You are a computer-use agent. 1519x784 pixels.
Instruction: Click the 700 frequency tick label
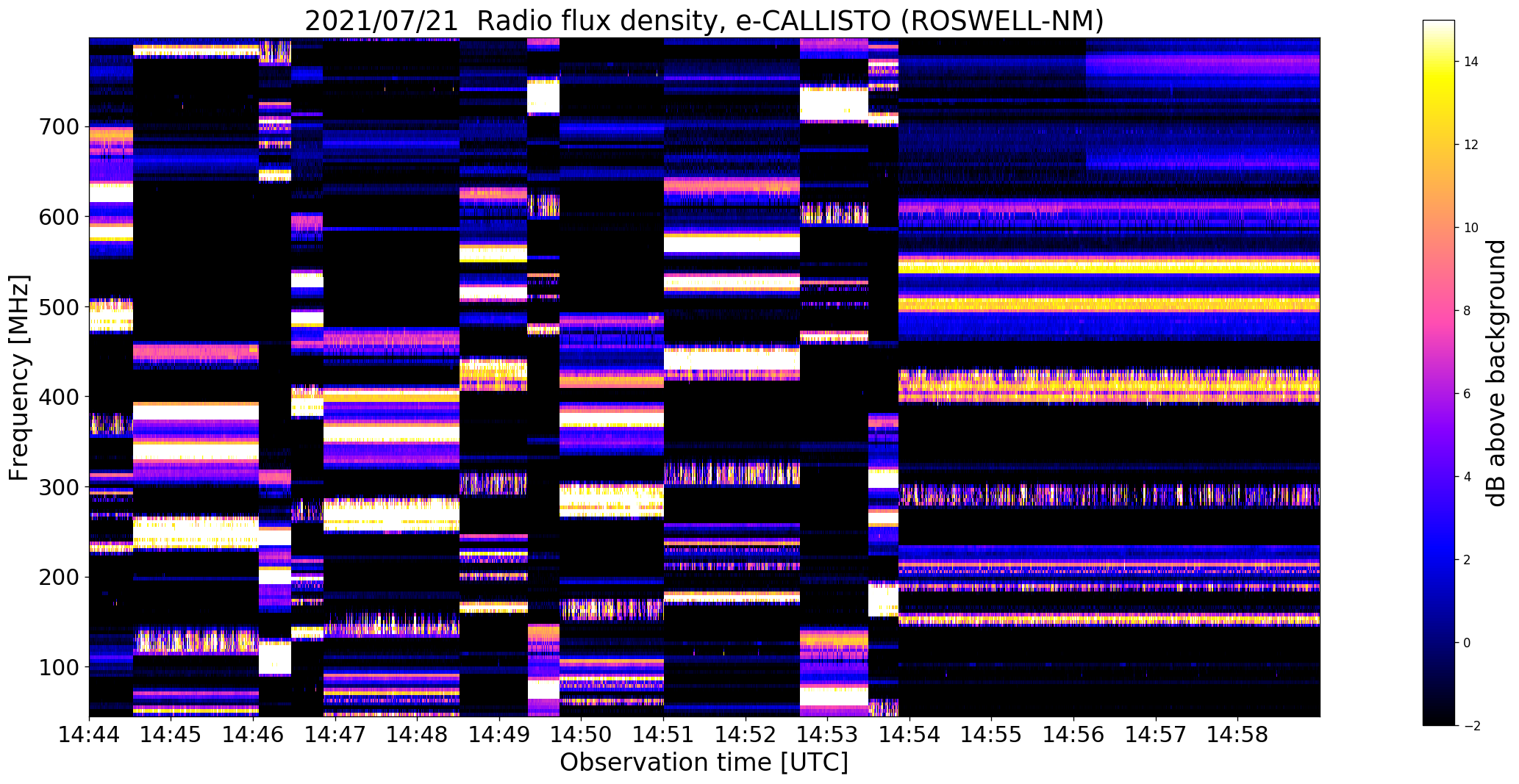coord(58,127)
